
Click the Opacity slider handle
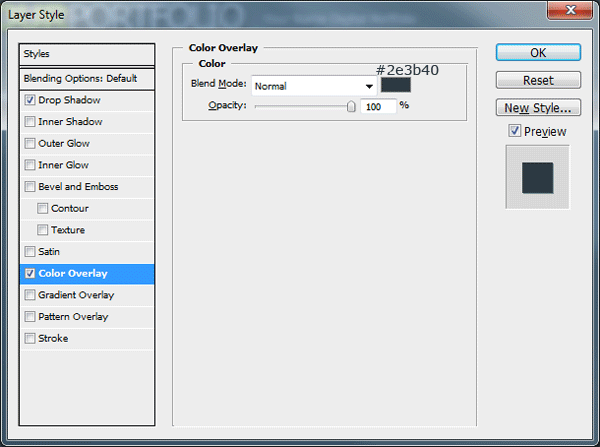coord(351,106)
